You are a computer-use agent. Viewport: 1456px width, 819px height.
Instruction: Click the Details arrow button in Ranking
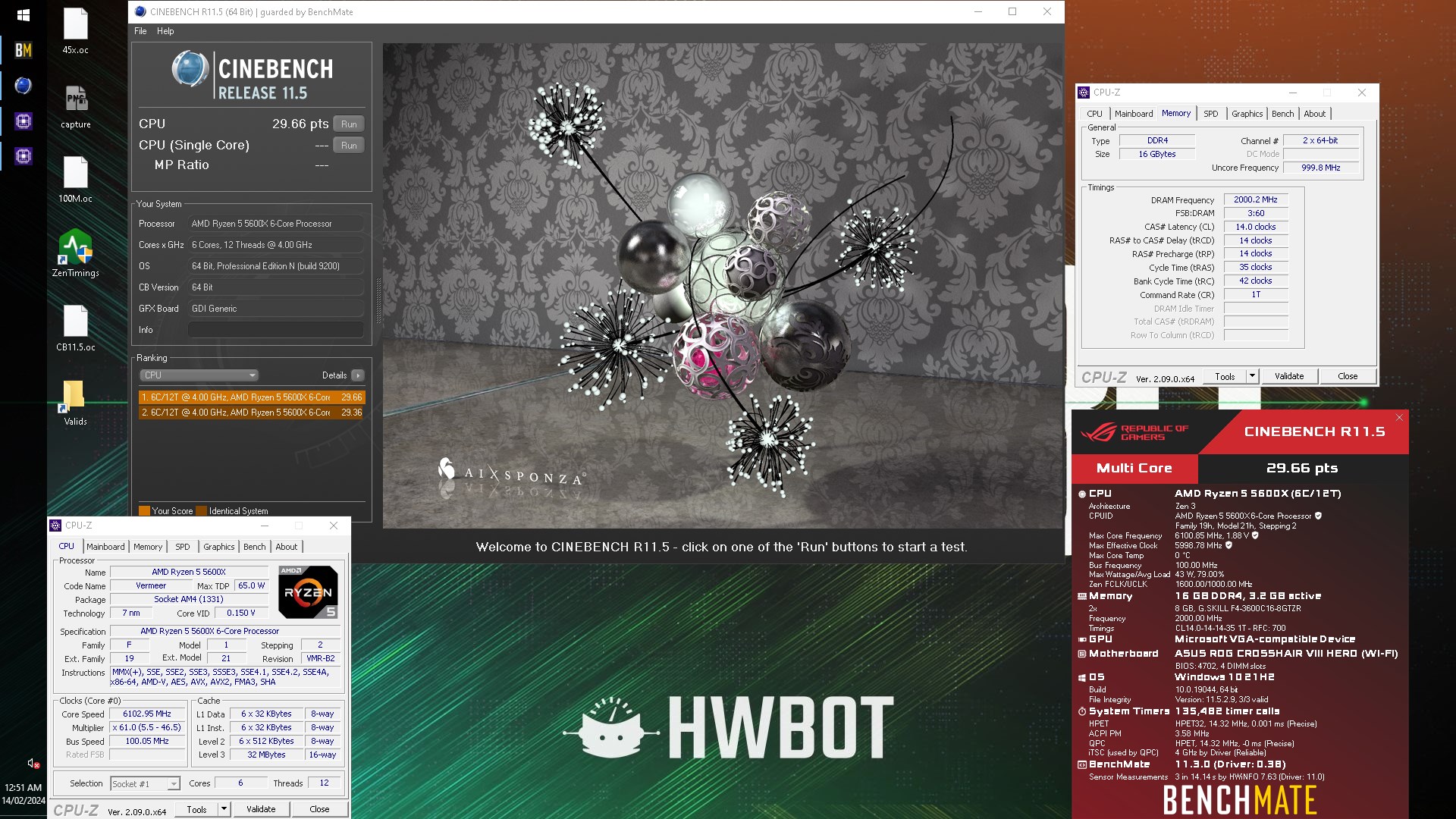tap(358, 375)
